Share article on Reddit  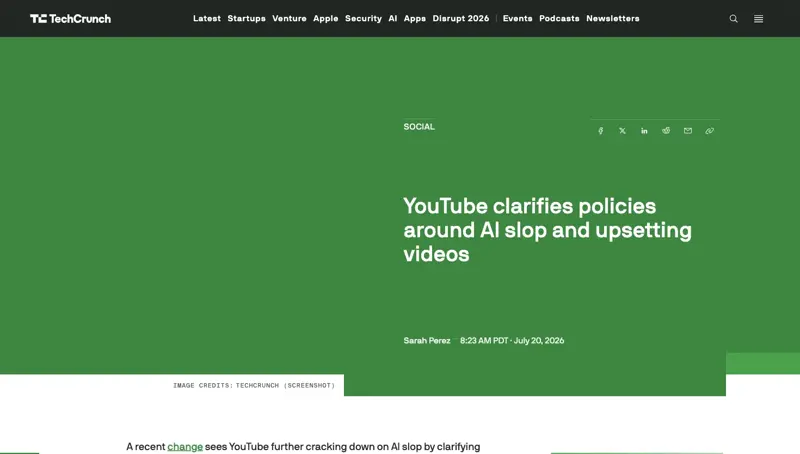666,131
